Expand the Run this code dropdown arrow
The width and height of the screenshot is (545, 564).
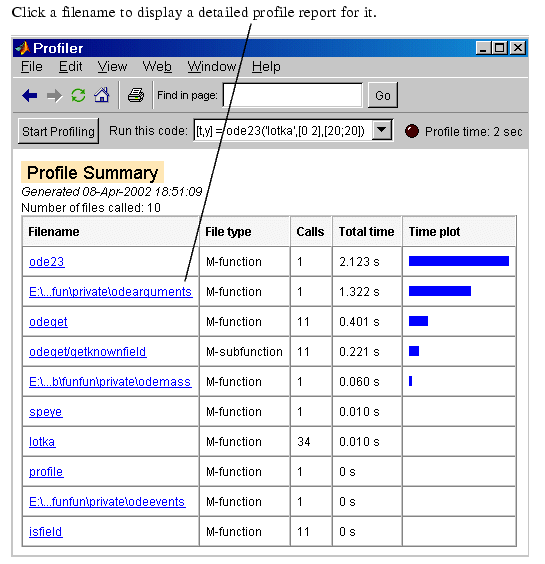coord(382,130)
